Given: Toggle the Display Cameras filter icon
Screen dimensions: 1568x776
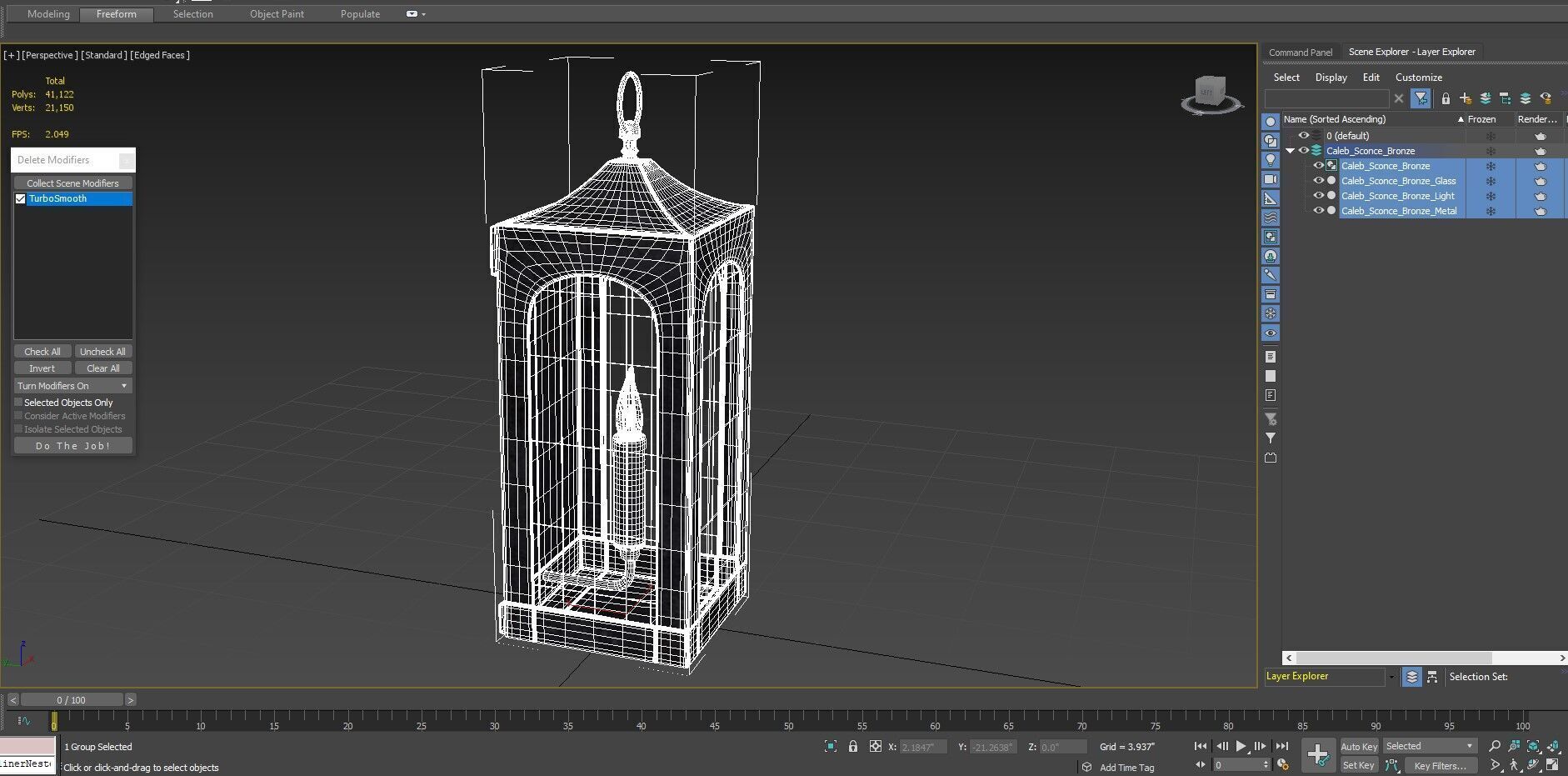Looking at the screenshot, I should coord(1271,179).
